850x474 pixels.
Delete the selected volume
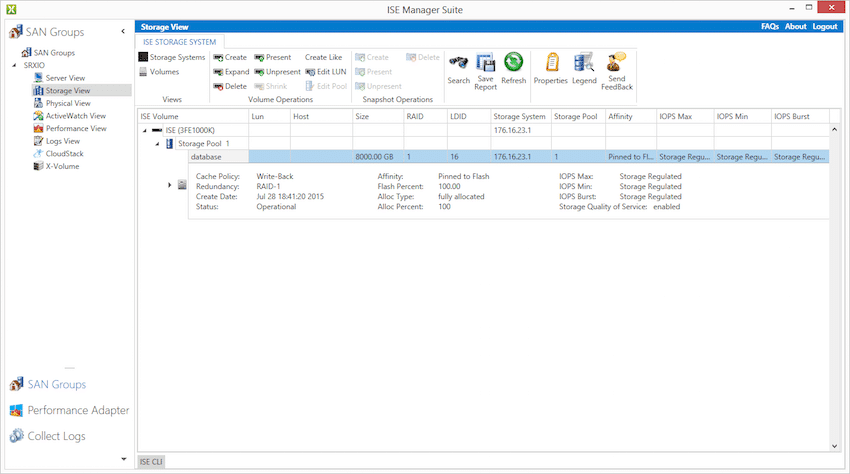230,86
